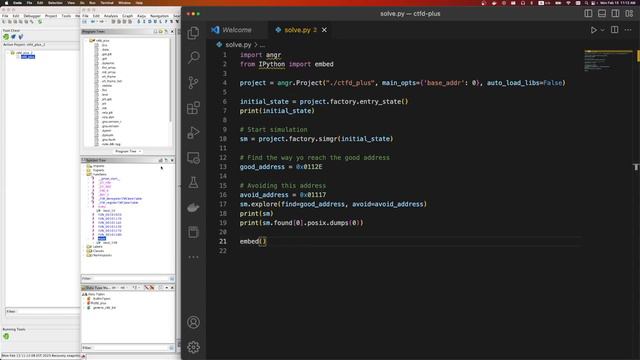
Task: Open editor More Actions ellipsis
Action: click(x=628, y=30)
